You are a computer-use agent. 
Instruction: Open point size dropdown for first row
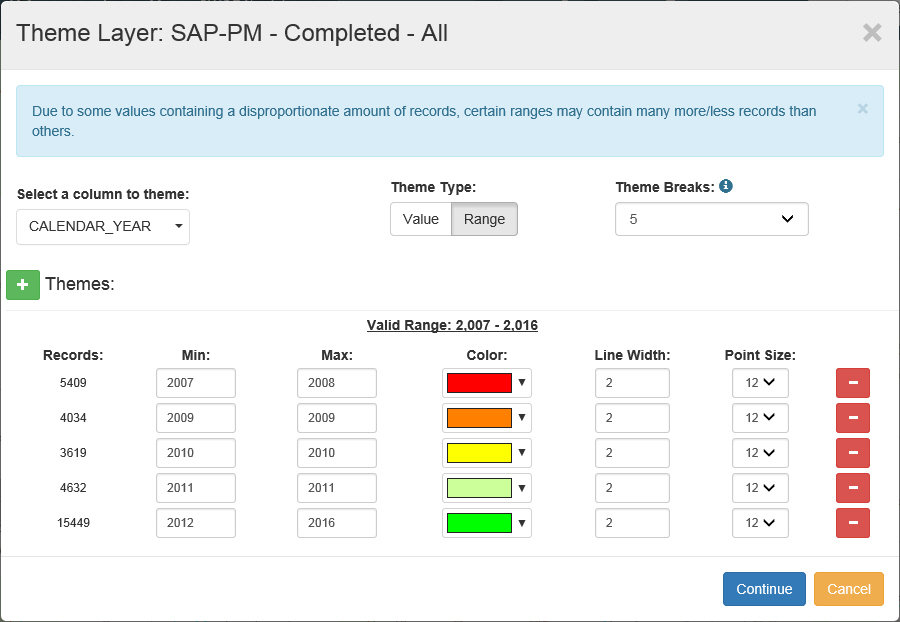759,383
